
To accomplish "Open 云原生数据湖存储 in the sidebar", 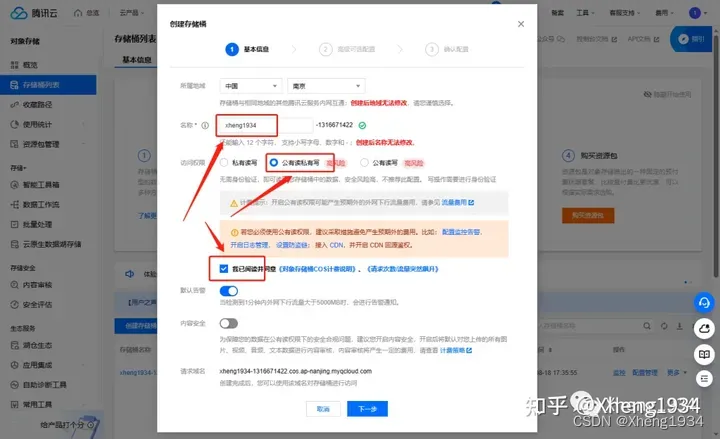I will (52, 244).
